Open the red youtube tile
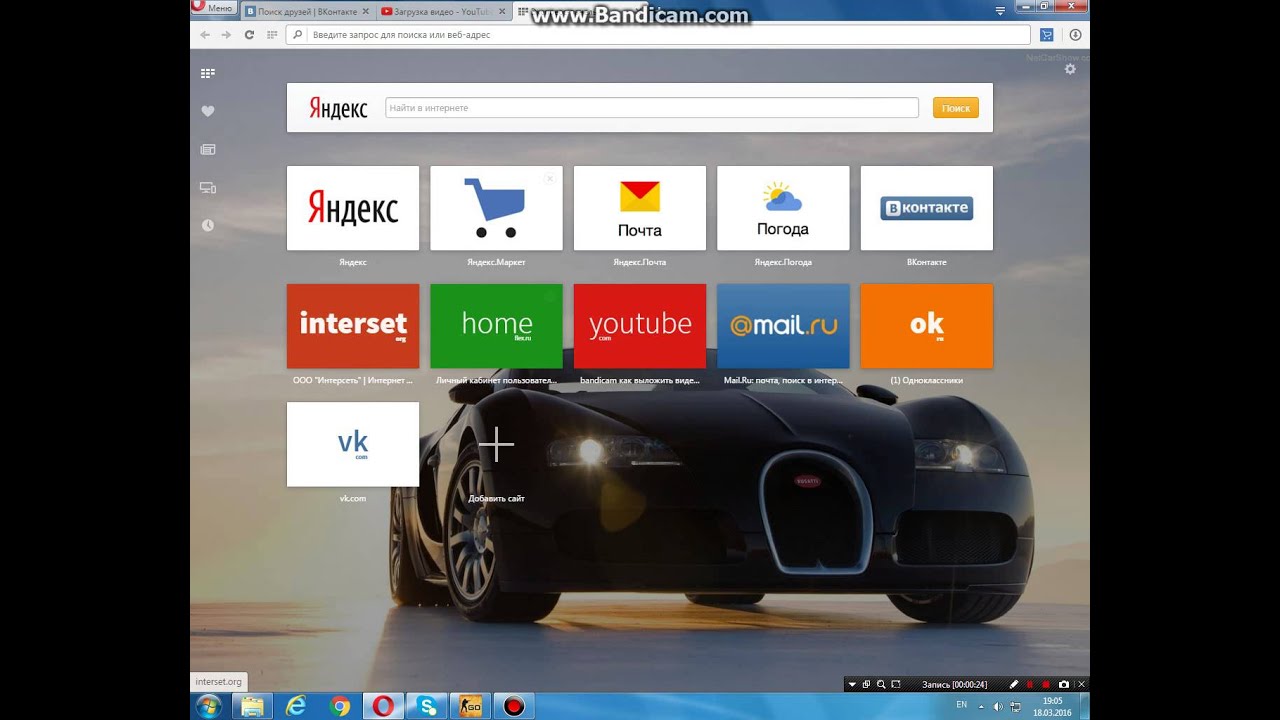Screen dimensions: 1280x720 click(x=640, y=326)
